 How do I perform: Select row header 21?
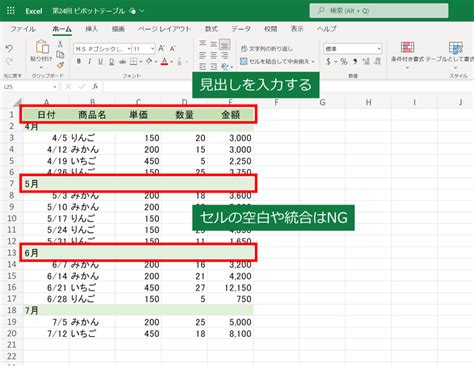tap(12, 345)
